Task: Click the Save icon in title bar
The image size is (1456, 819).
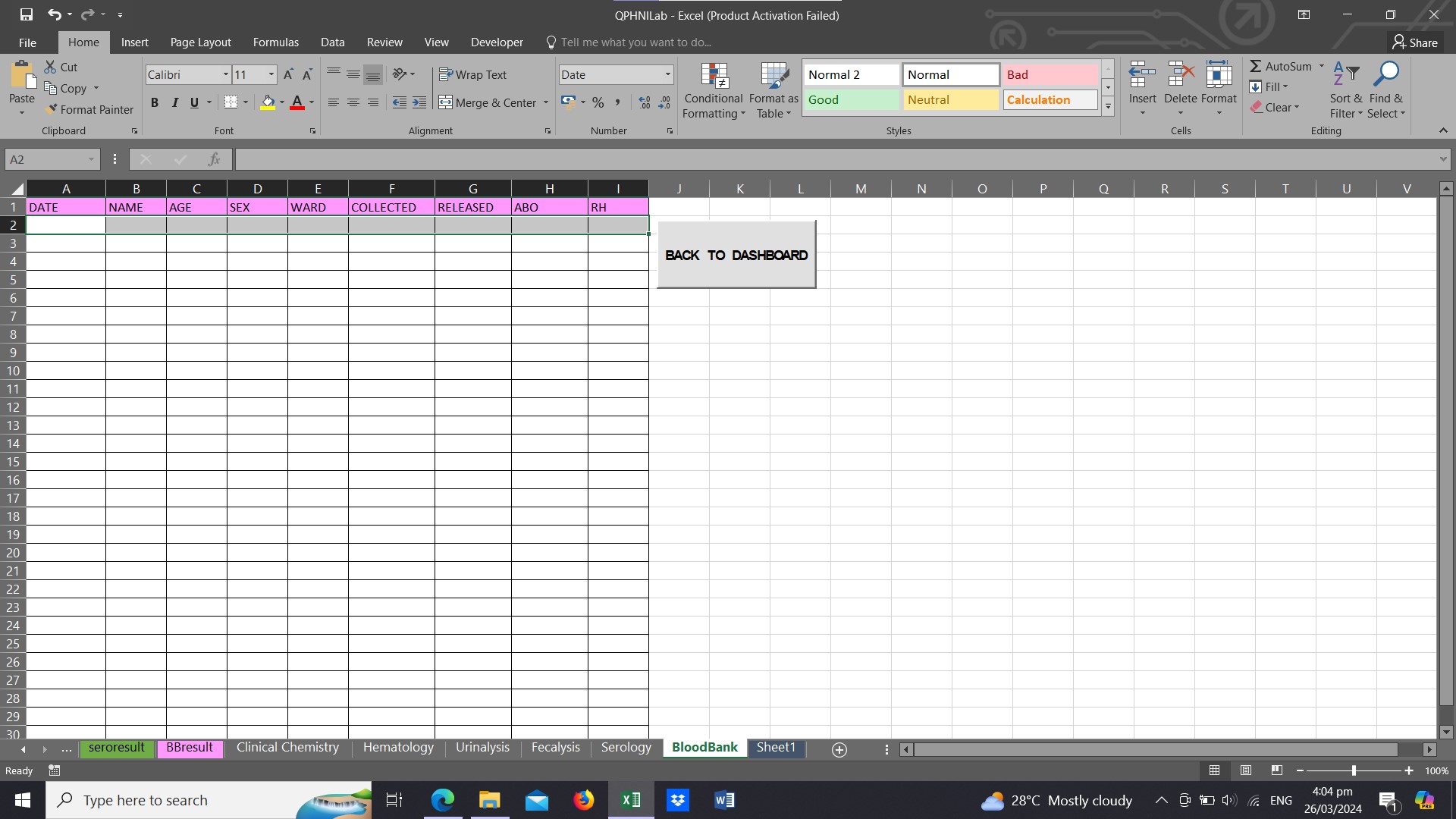Action: point(27,14)
